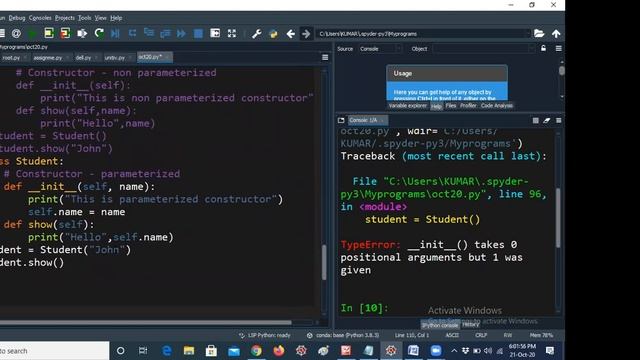Close the oct20.py editor tab
Image resolution: width=640 pixels, height=360 pixels.
click(x=168, y=57)
